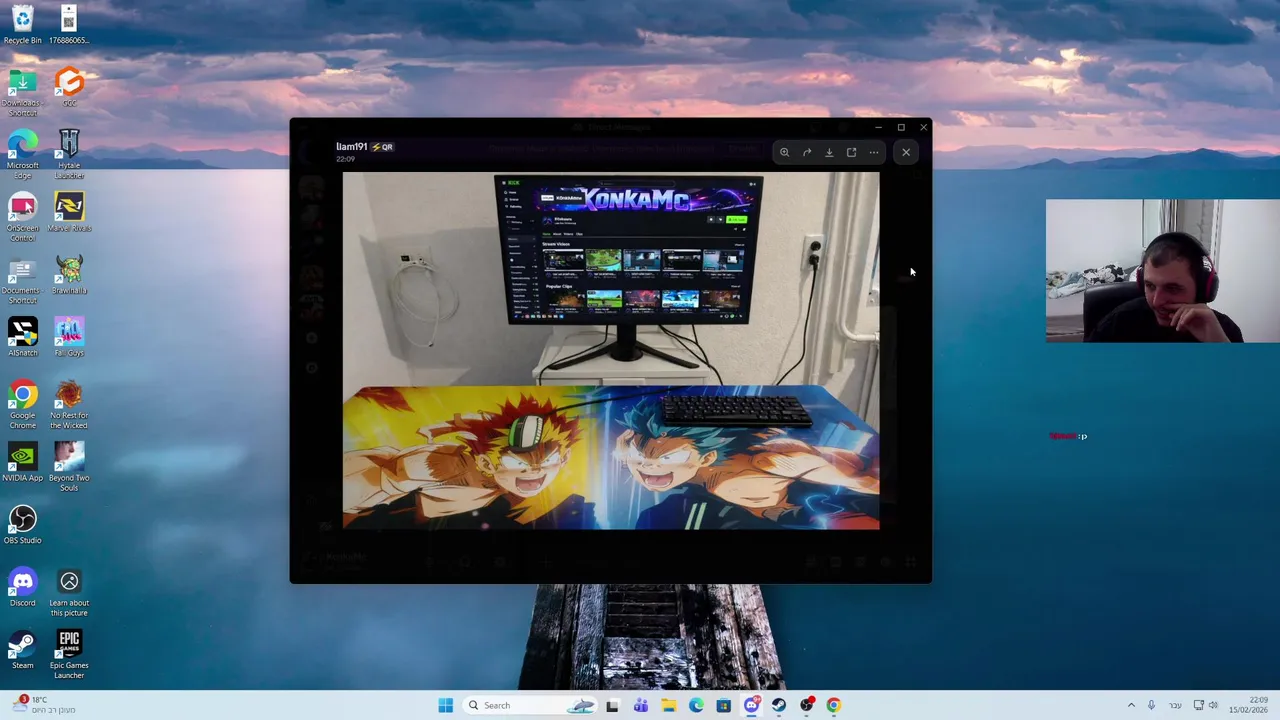Screen dimensions: 1280x720
Task: Expand hidden system tray icons chevron
Action: [1131, 705]
